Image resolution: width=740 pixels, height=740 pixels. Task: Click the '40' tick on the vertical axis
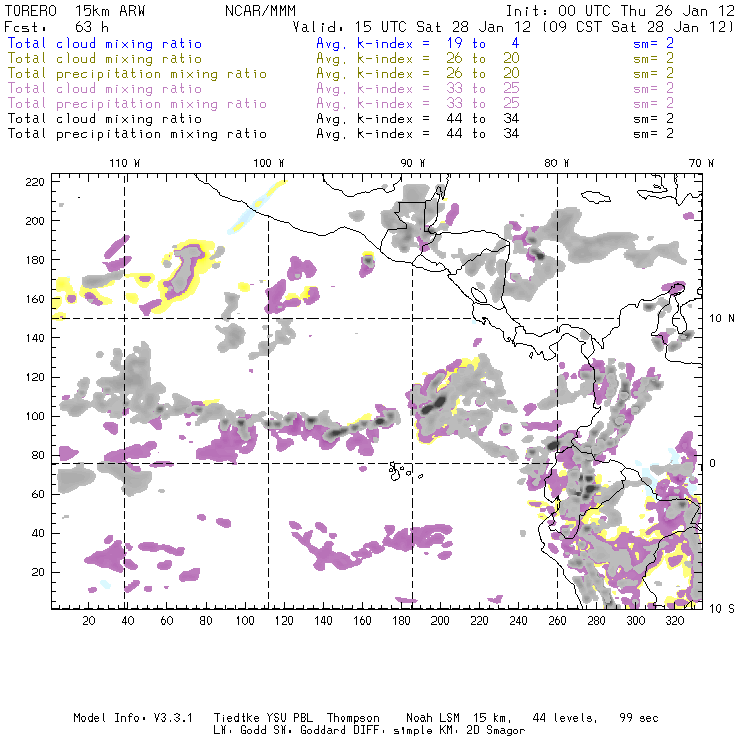tap(38, 533)
